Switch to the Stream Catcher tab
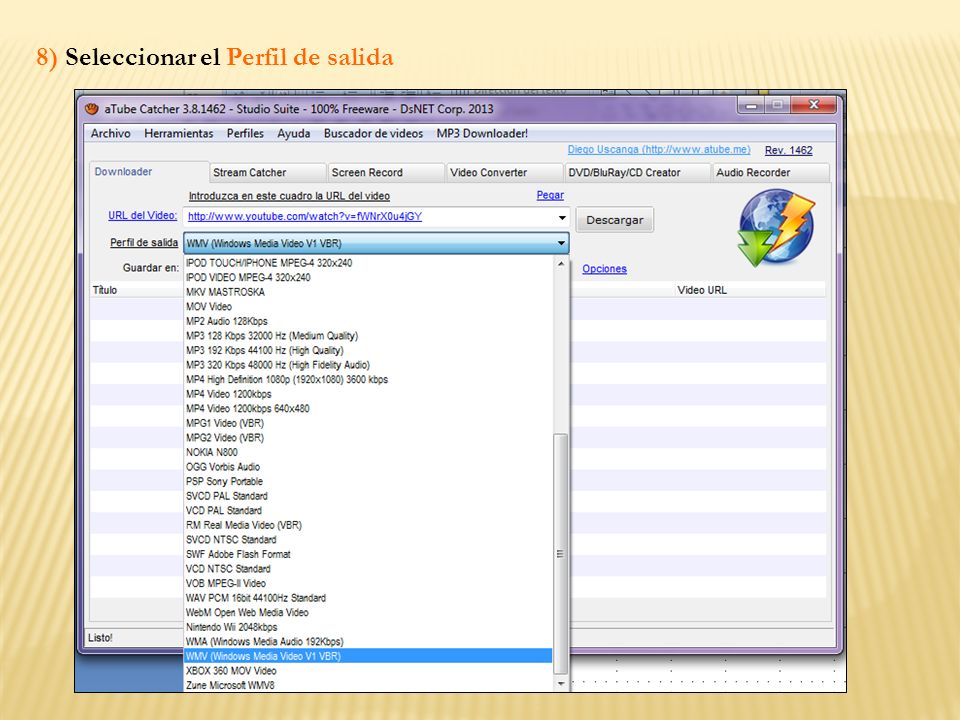 click(x=267, y=173)
